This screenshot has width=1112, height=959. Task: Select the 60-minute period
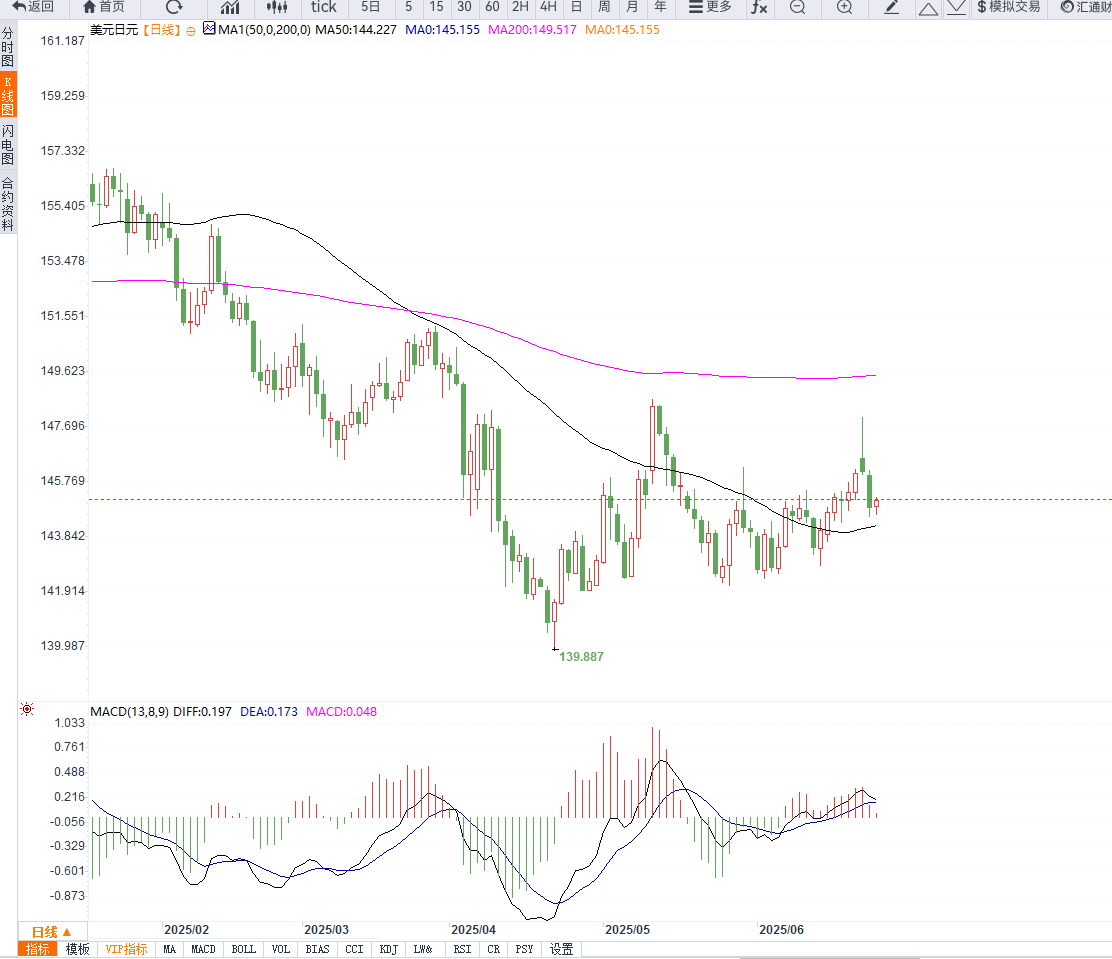492,7
